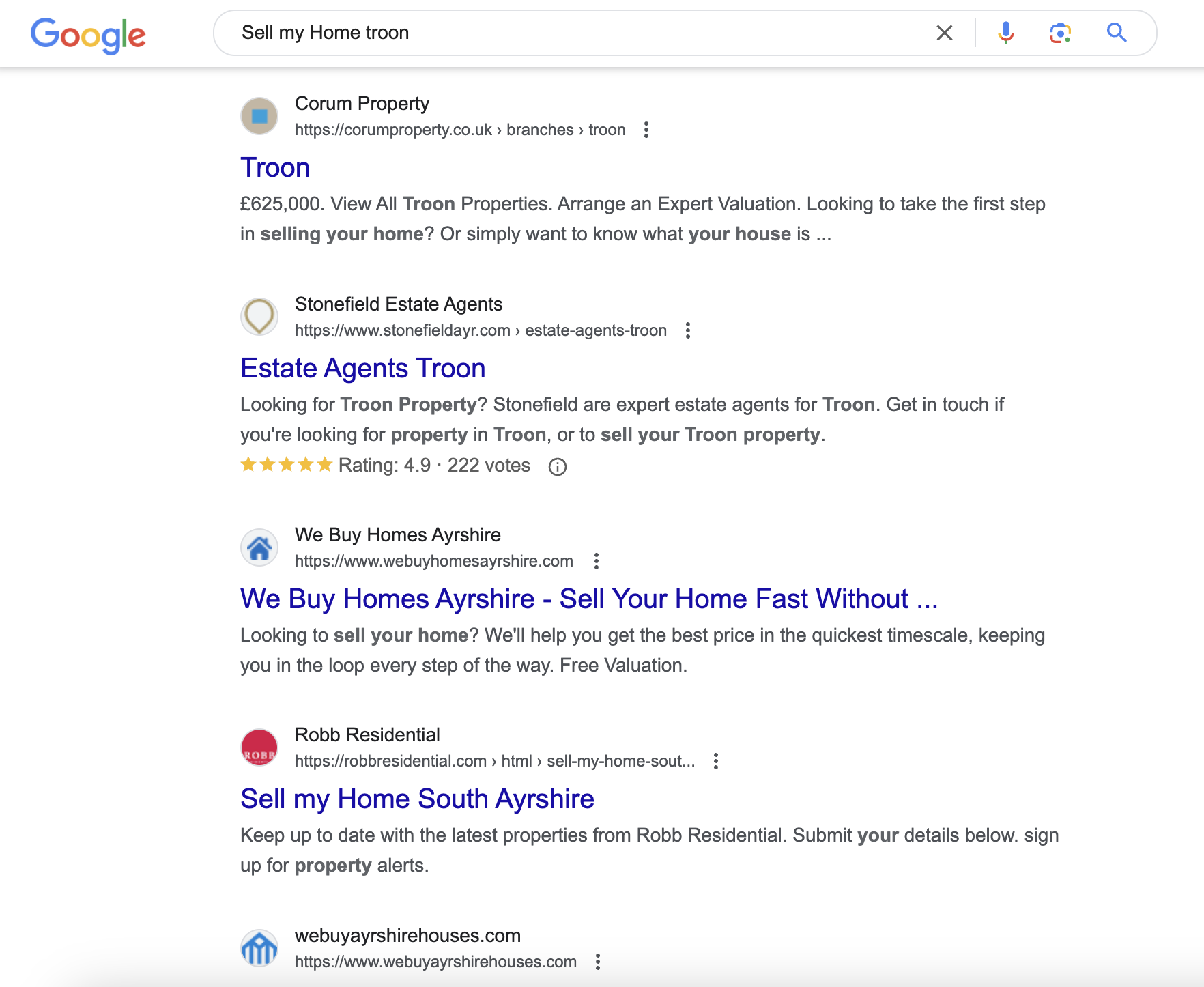Screen dimensions: 1204x987
Task: Click the We Buy Homes Ayrshire house favicon
Action: point(259,547)
